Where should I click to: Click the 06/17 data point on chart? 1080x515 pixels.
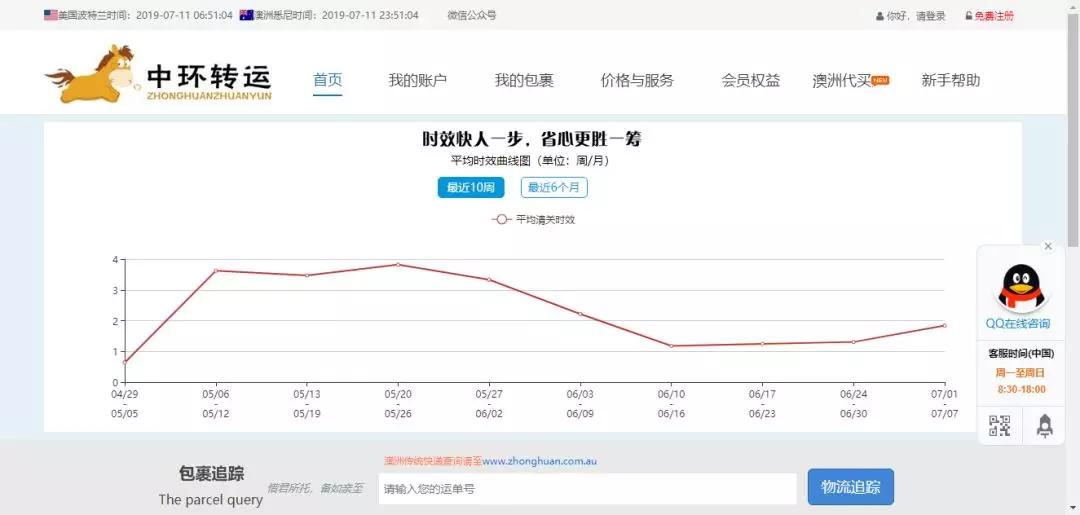click(762, 344)
